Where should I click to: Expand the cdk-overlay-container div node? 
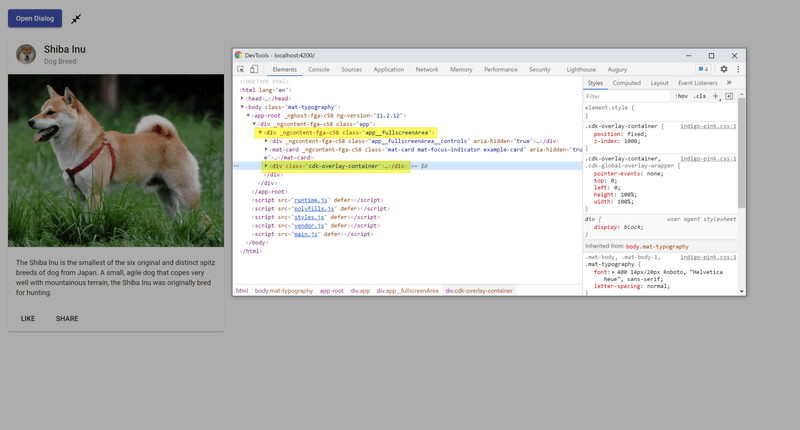[x=266, y=166]
